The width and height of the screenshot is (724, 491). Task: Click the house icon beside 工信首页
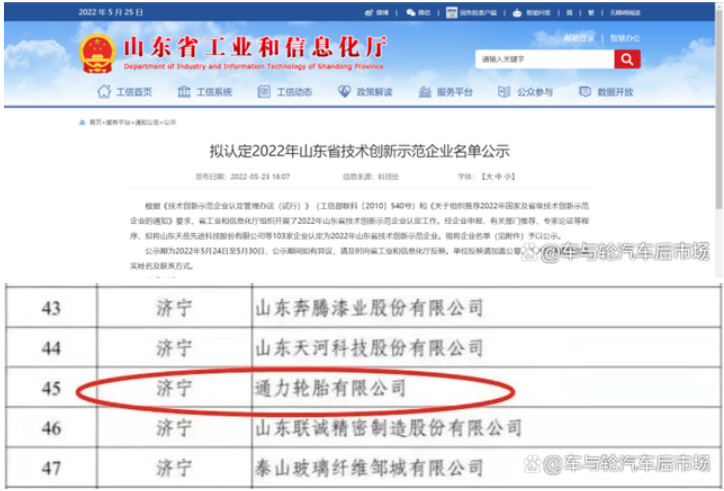pos(104,91)
